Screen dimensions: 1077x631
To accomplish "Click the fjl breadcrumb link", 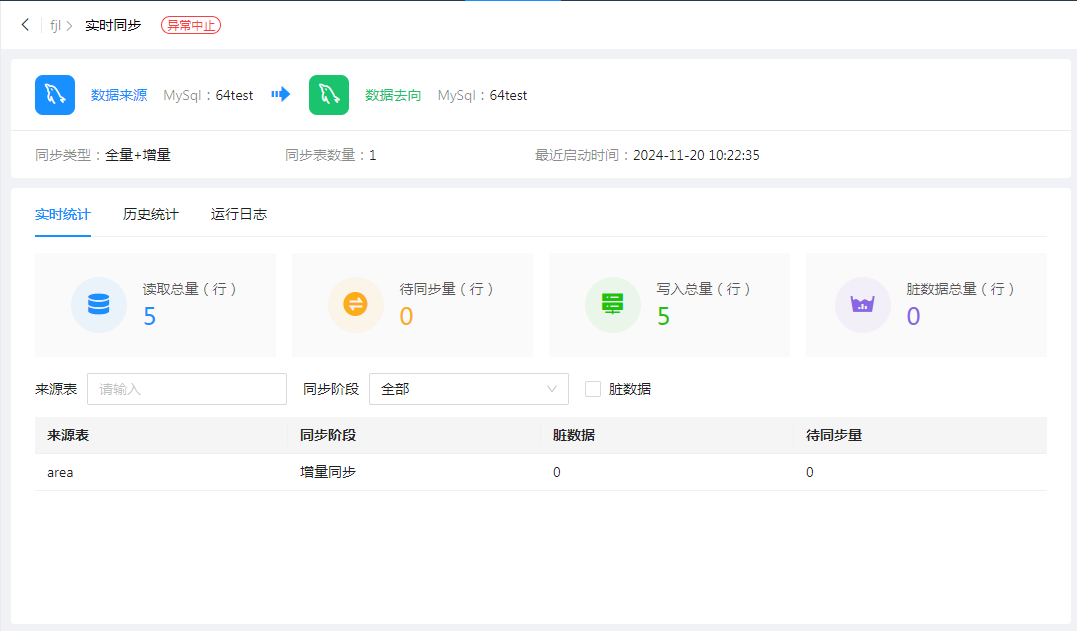I will point(55,26).
